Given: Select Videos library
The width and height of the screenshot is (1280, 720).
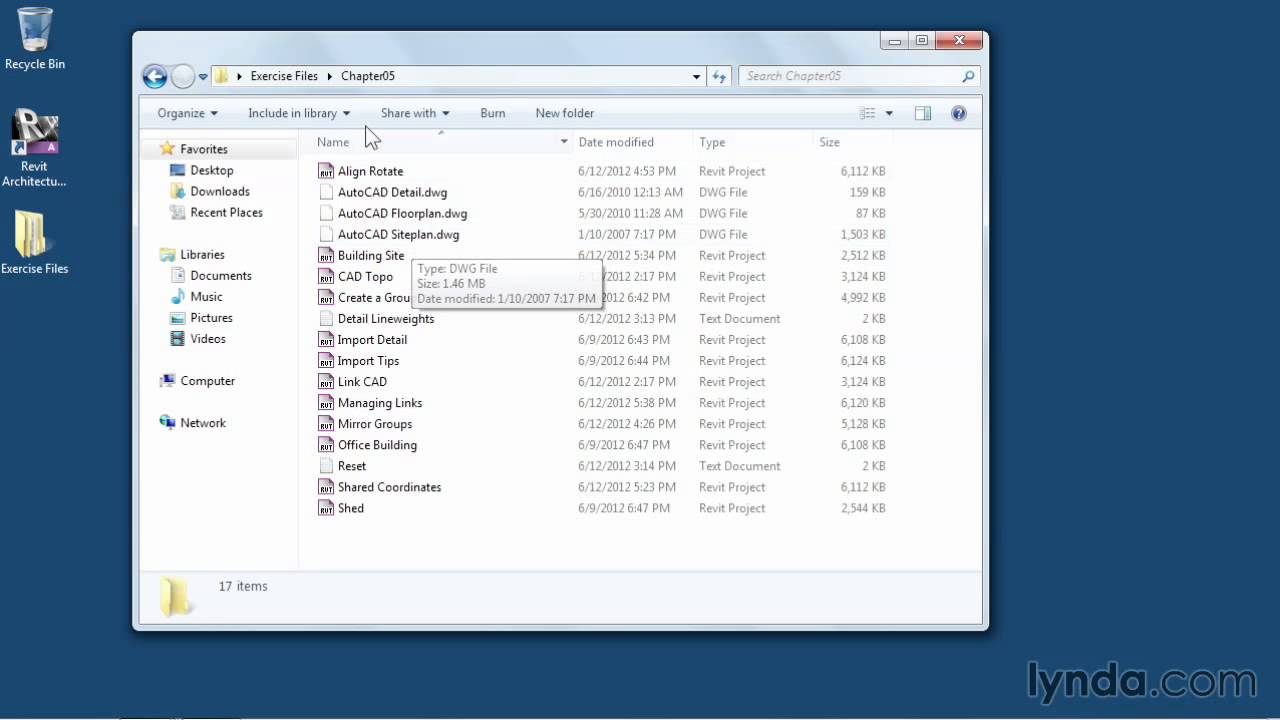Looking at the screenshot, I should (x=208, y=338).
